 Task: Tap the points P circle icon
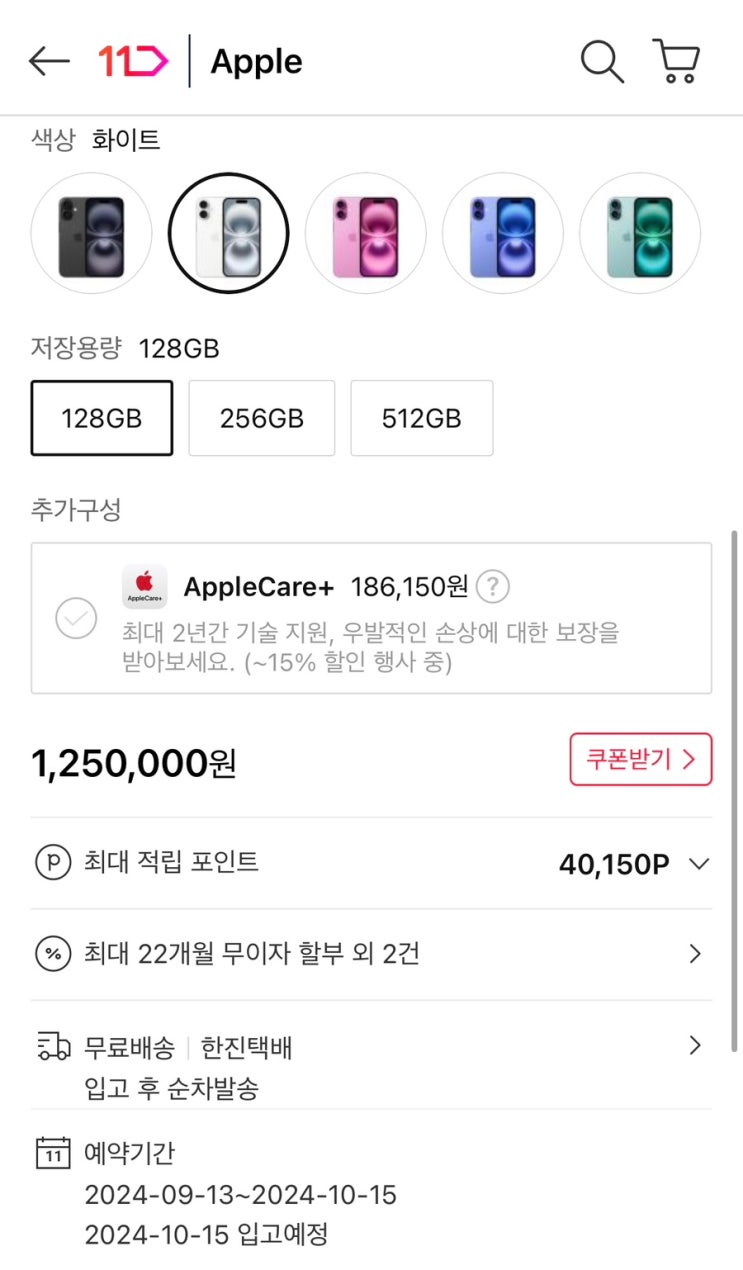tap(53, 862)
